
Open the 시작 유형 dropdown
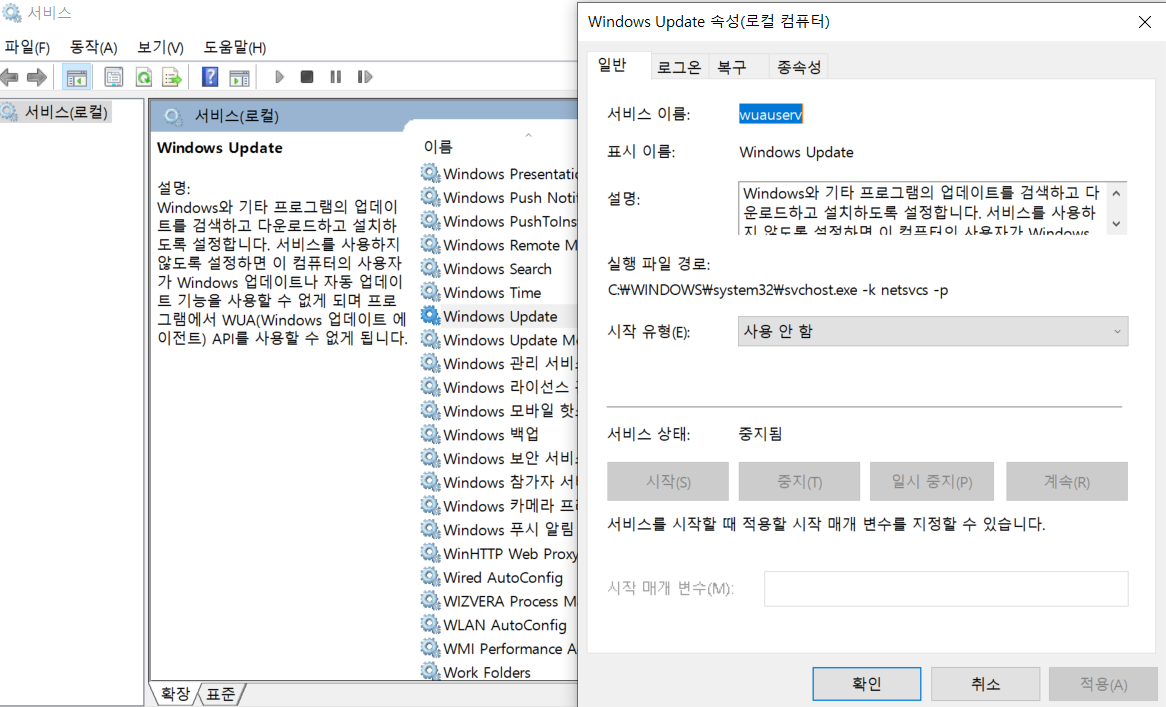[933, 332]
